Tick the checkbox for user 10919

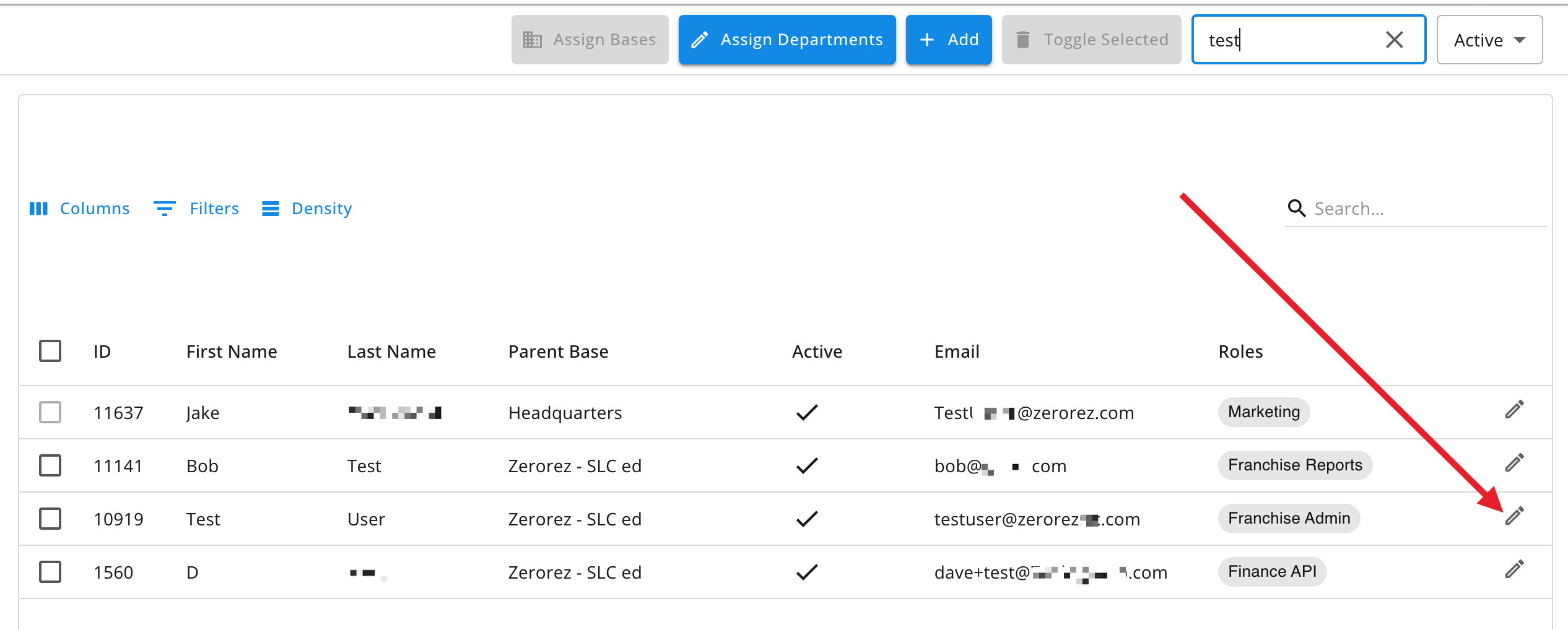click(50, 519)
